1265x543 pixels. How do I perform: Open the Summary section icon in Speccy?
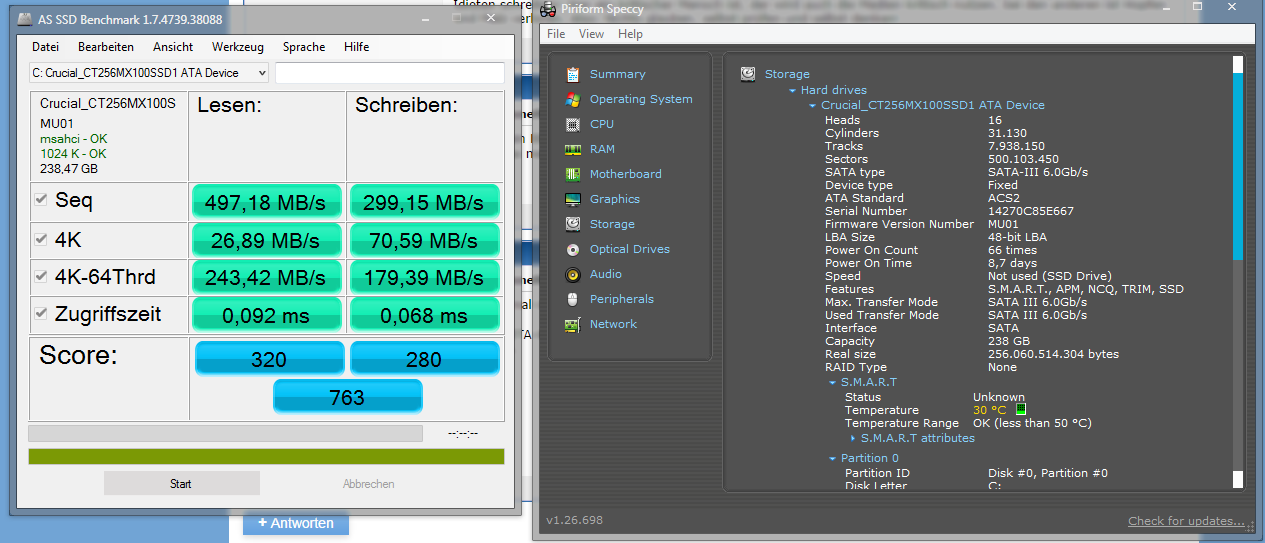coord(573,74)
